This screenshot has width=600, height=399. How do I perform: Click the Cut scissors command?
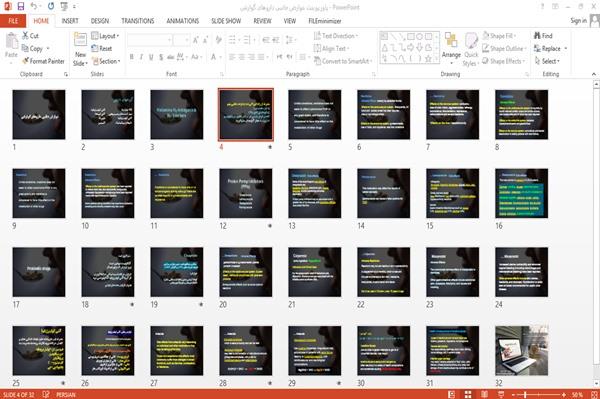(30, 36)
